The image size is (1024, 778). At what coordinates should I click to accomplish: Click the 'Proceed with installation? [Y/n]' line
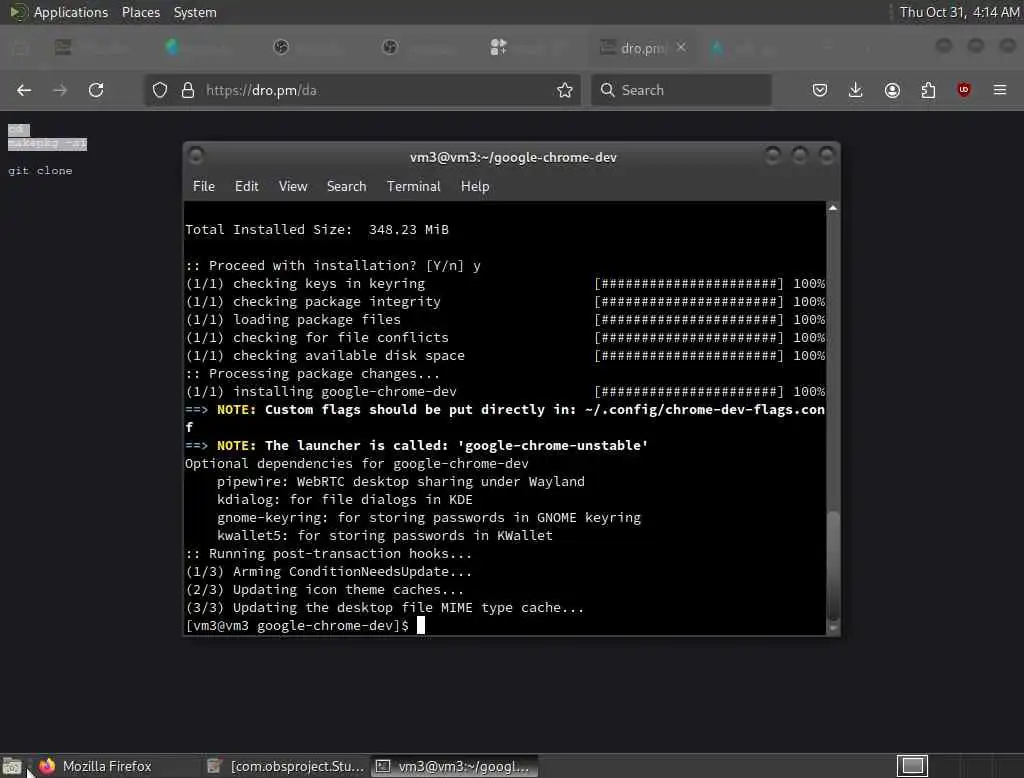[x=333, y=265]
